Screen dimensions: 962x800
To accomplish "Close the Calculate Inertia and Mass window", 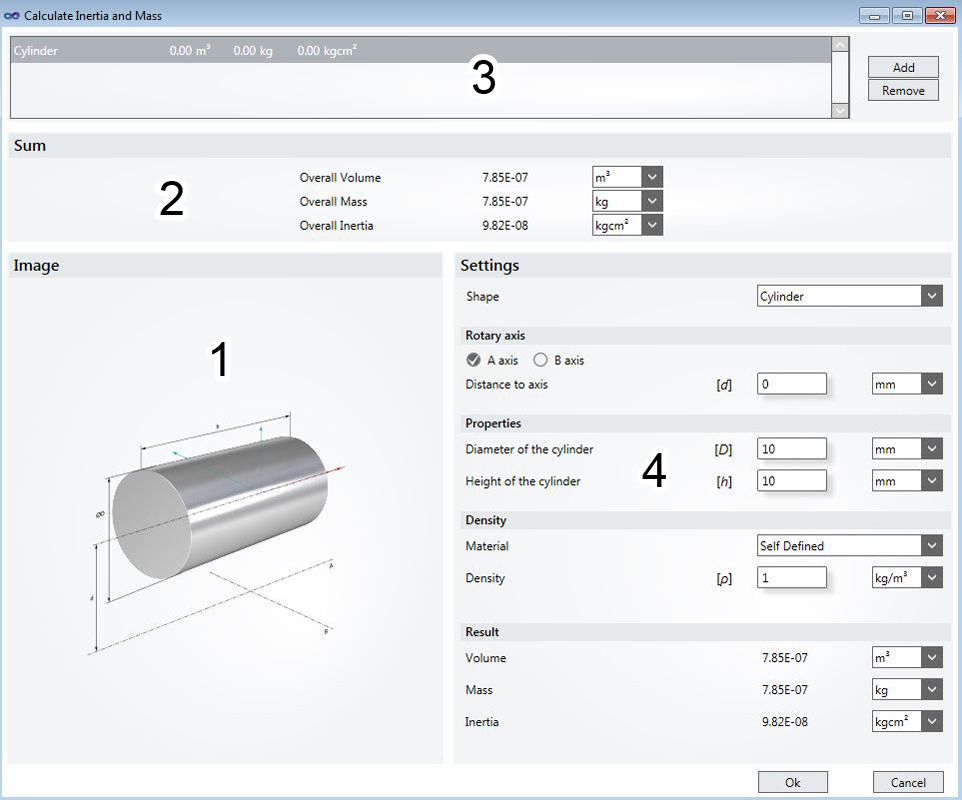I will 939,15.
